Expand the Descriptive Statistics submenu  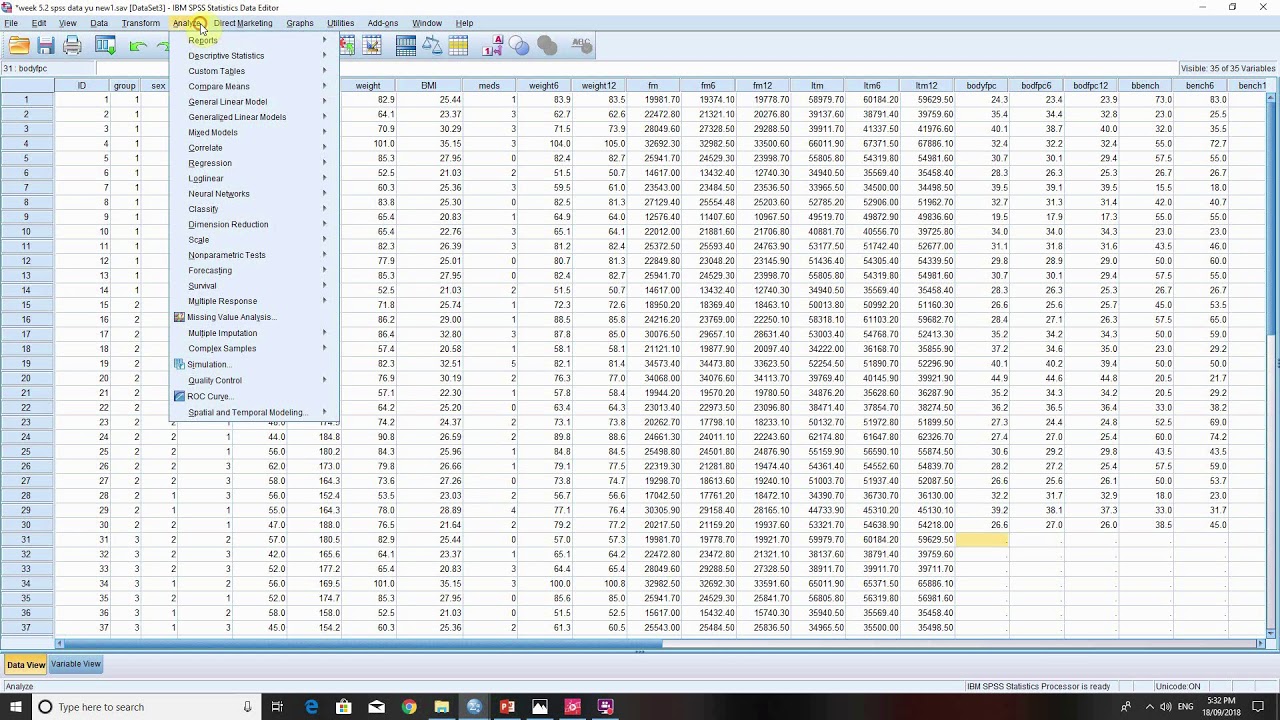254,56
